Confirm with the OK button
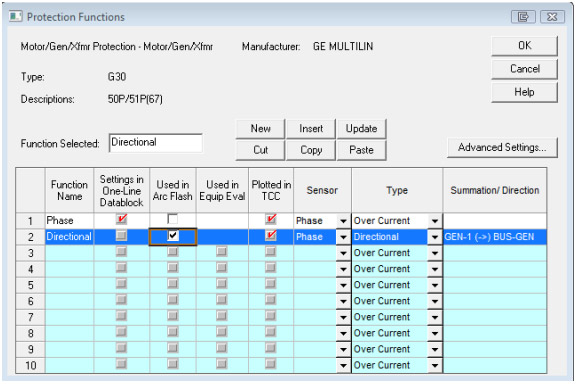The image size is (579, 384). (524, 46)
